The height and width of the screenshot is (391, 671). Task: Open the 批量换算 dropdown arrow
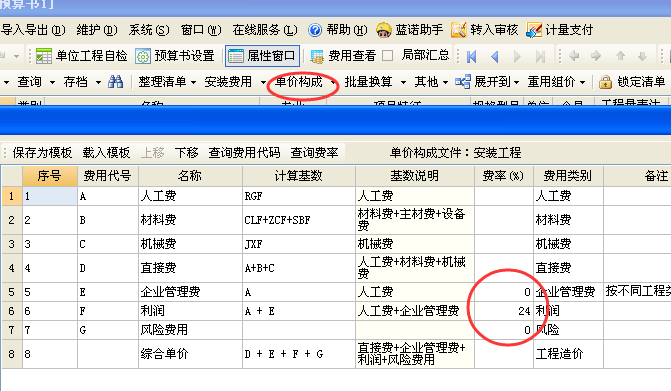(403, 82)
